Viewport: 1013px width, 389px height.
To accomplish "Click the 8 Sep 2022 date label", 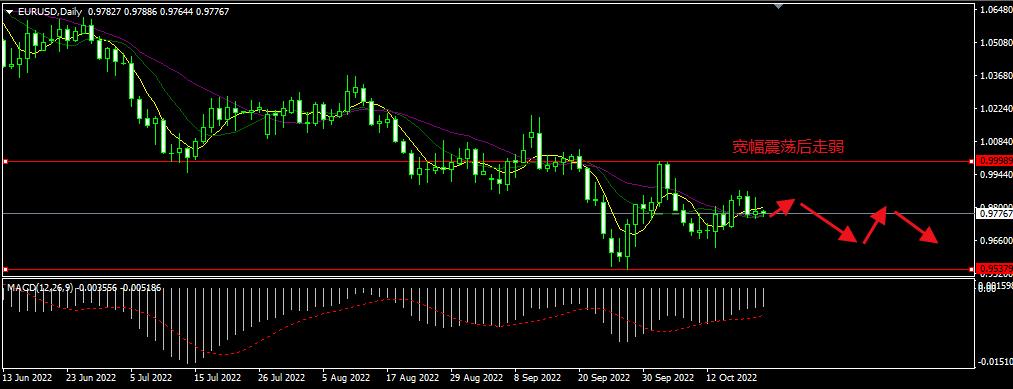I will pos(537,377).
